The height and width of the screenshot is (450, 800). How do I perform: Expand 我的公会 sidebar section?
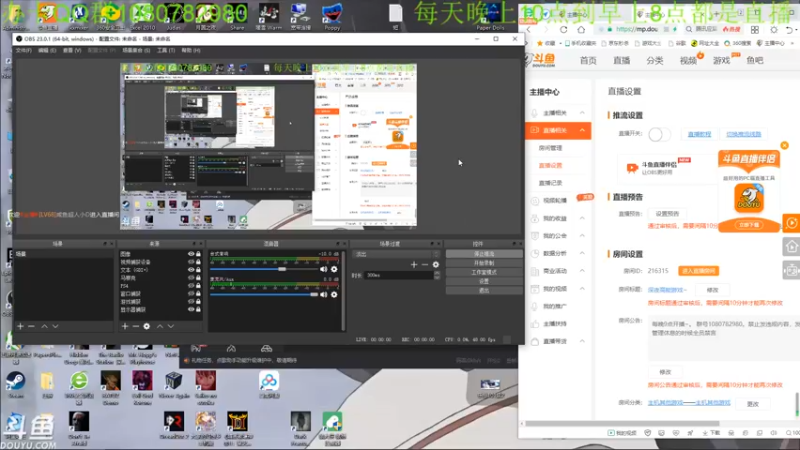(x=582, y=236)
